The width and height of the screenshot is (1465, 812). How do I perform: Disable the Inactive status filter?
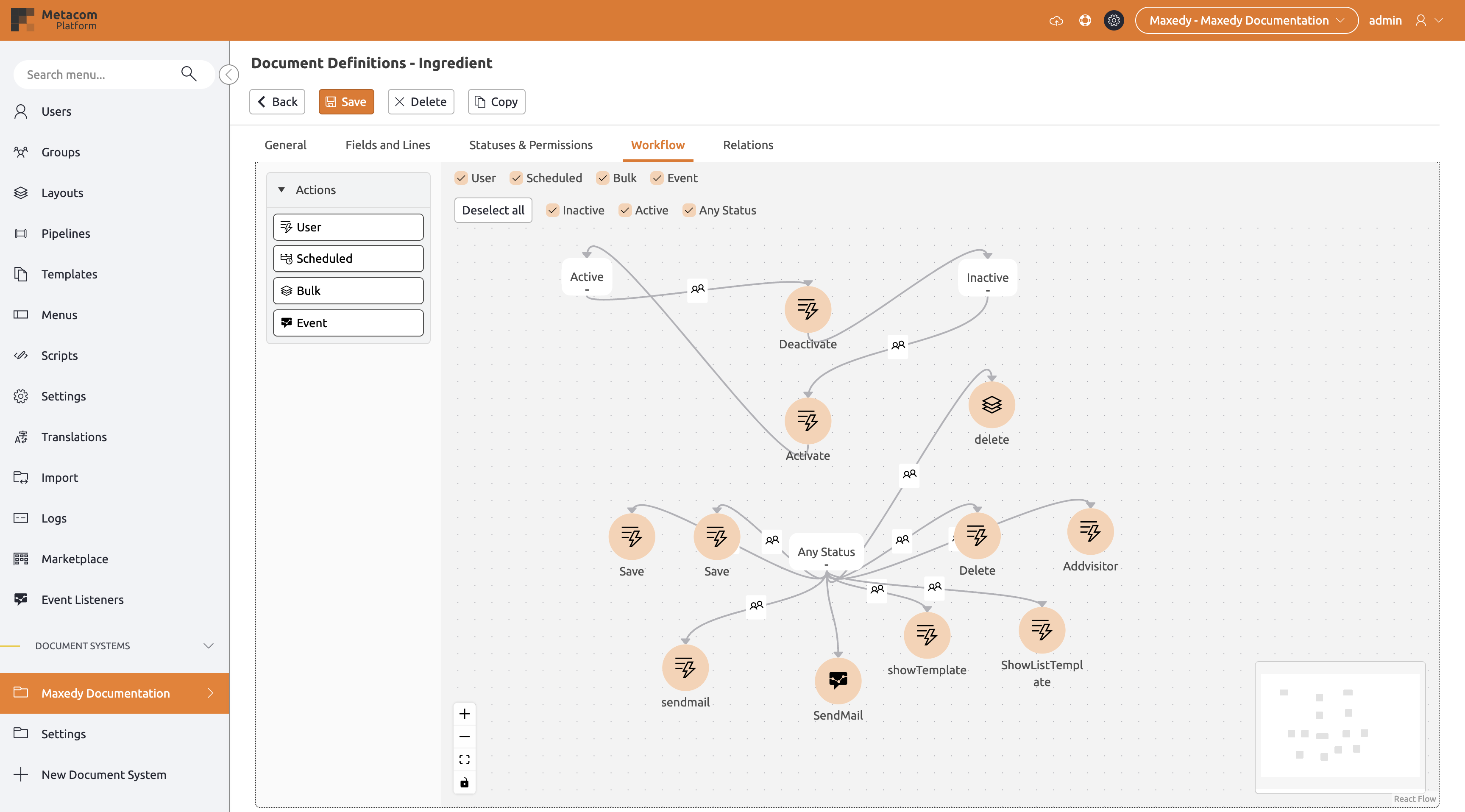coord(552,210)
